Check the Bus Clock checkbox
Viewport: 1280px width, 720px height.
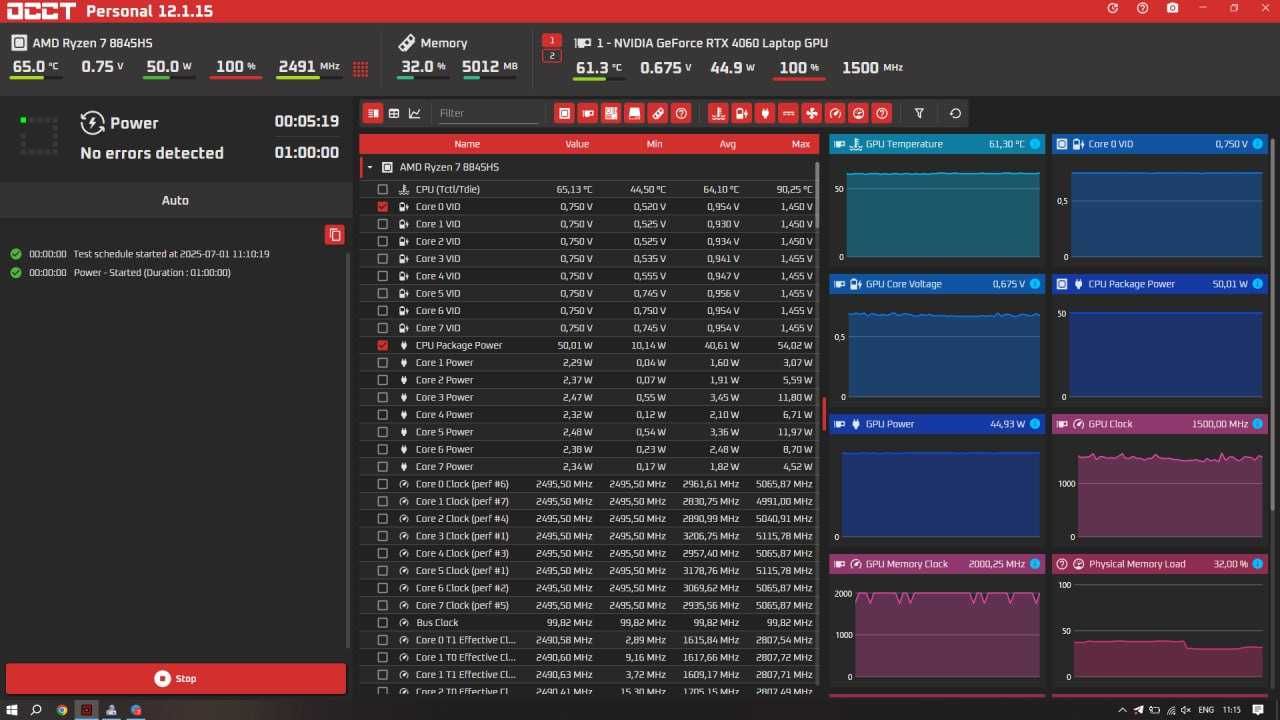point(382,622)
